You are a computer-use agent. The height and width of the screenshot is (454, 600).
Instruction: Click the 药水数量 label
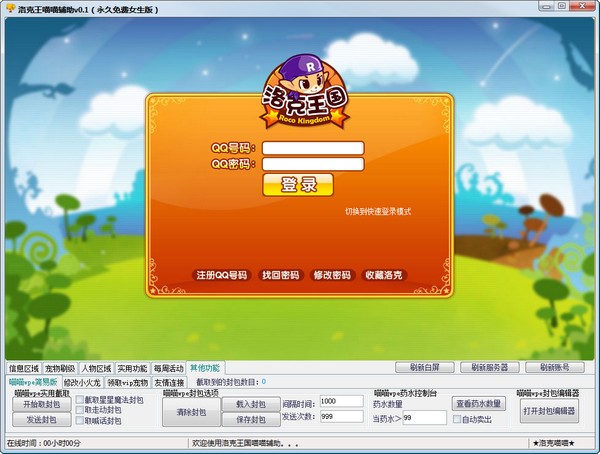pyautogui.click(x=388, y=404)
